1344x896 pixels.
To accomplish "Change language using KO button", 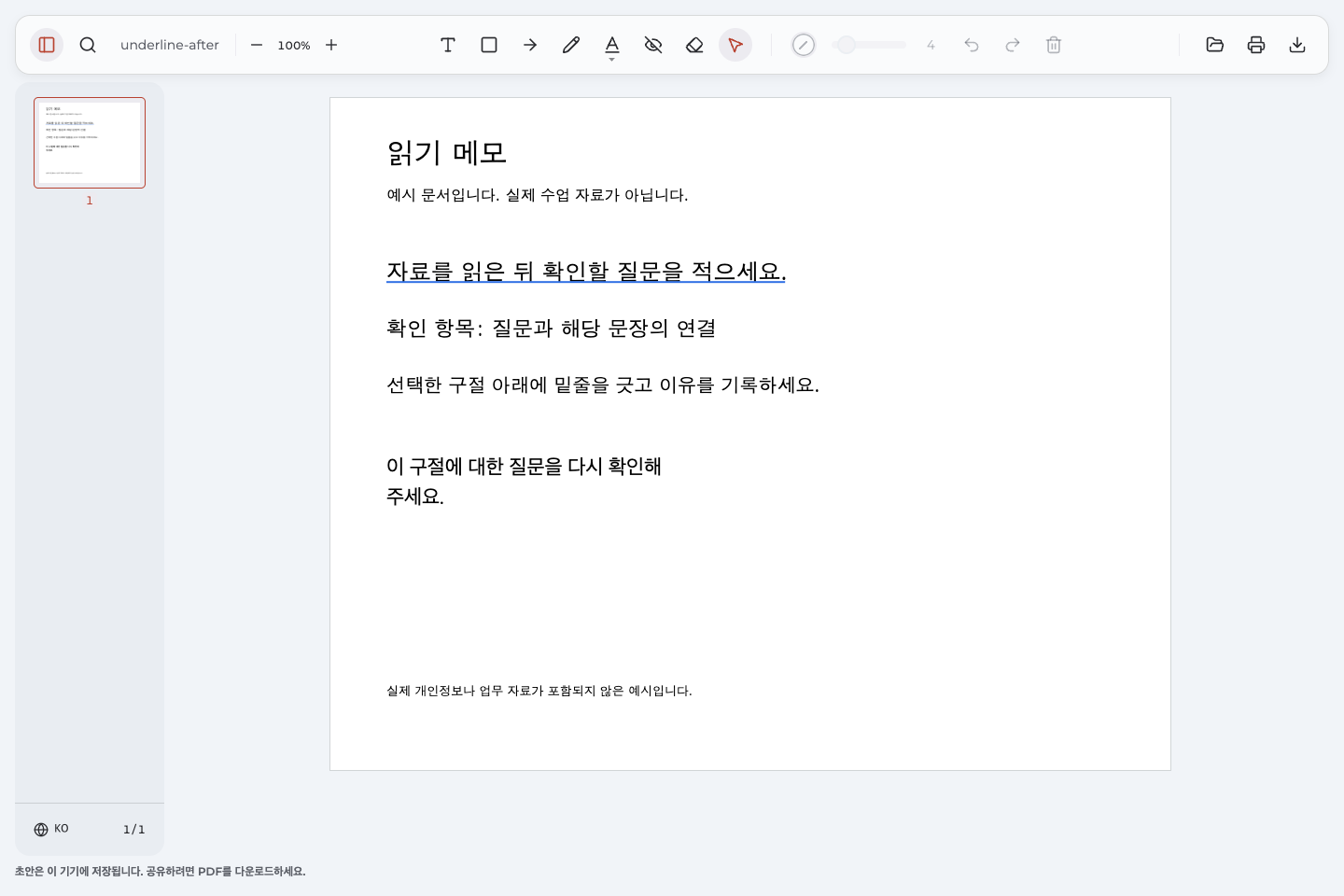I will point(51,829).
